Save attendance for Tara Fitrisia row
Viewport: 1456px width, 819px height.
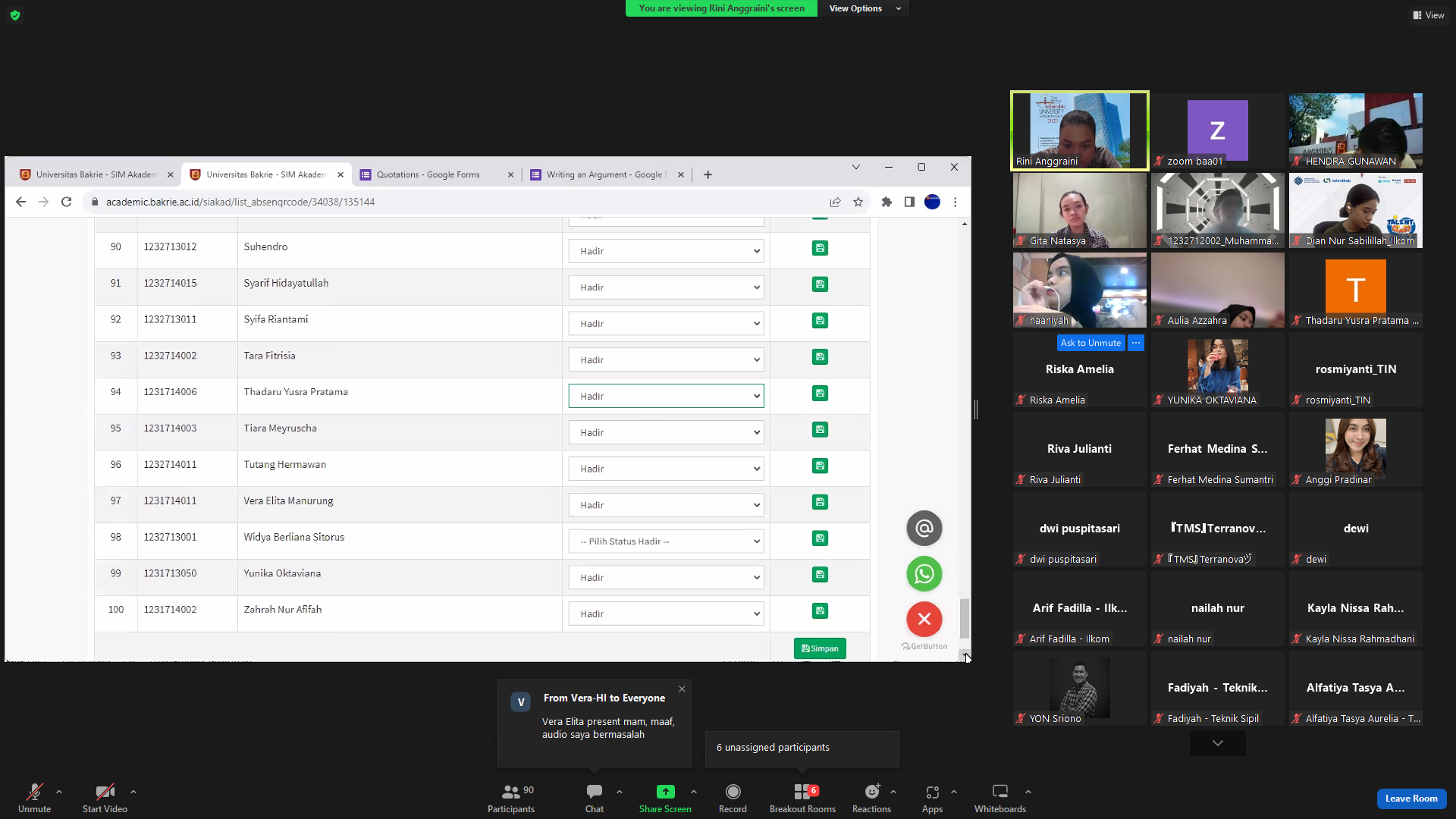820,357
